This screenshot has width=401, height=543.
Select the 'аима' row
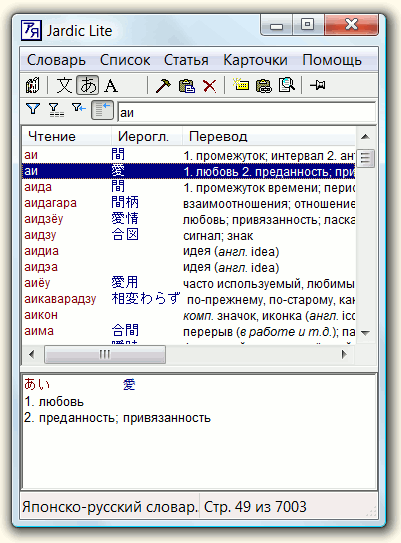[189, 331]
